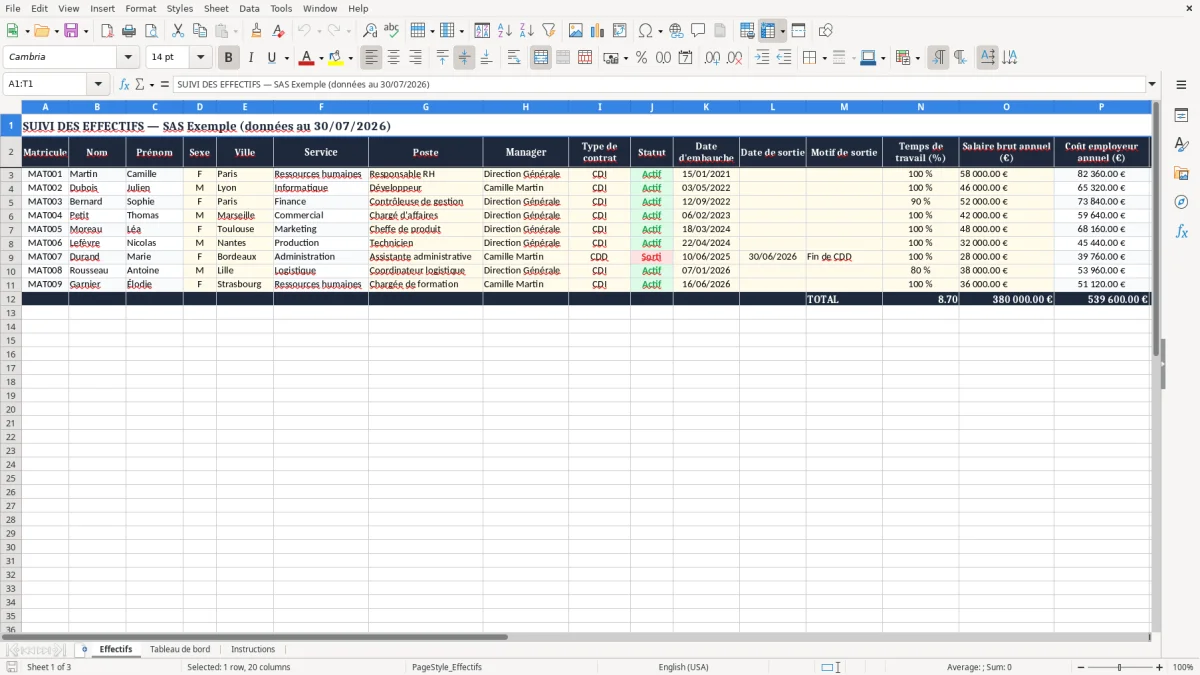Toggle Italic formatting button
Image resolution: width=1200 pixels, height=675 pixels.
(x=251, y=58)
